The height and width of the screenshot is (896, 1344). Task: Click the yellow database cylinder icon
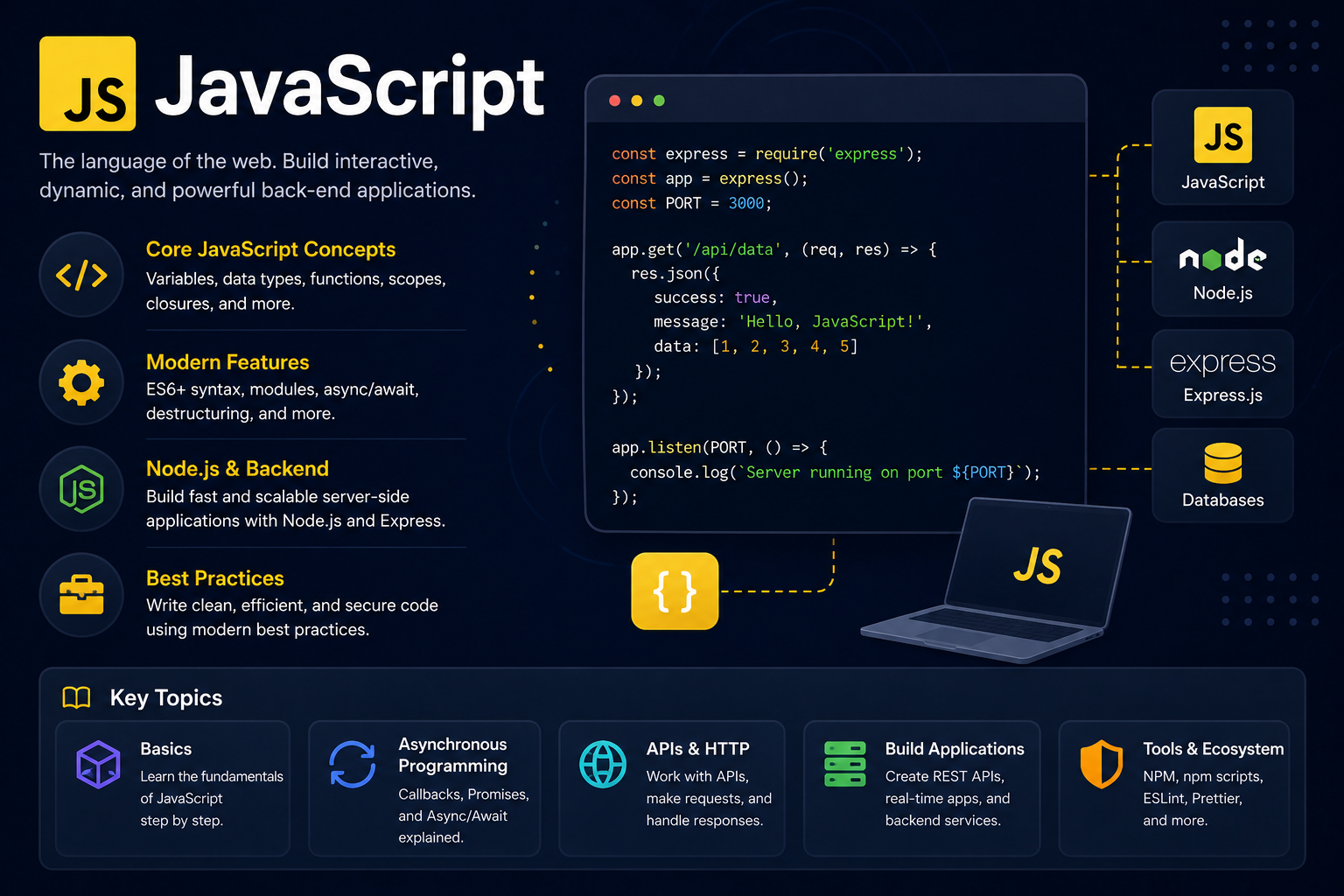click(x=1222, y=463)
